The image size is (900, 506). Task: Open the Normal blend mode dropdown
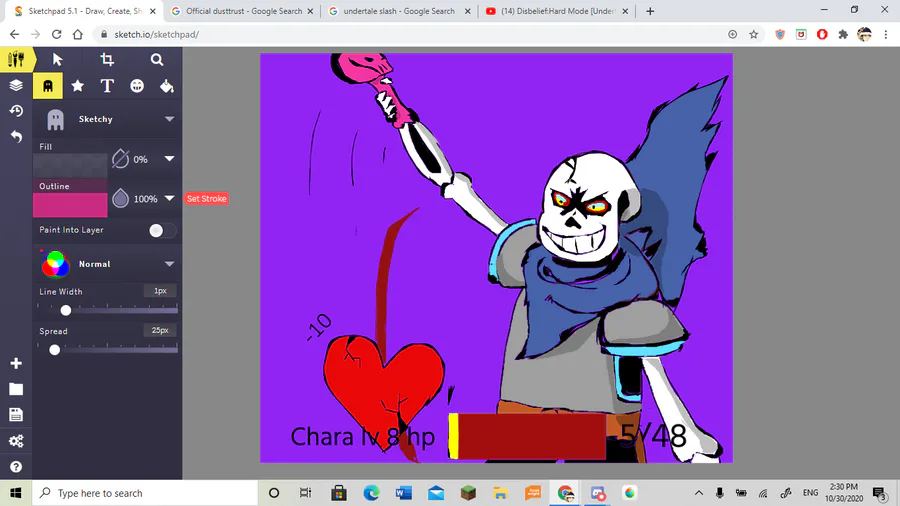point(107,264)
